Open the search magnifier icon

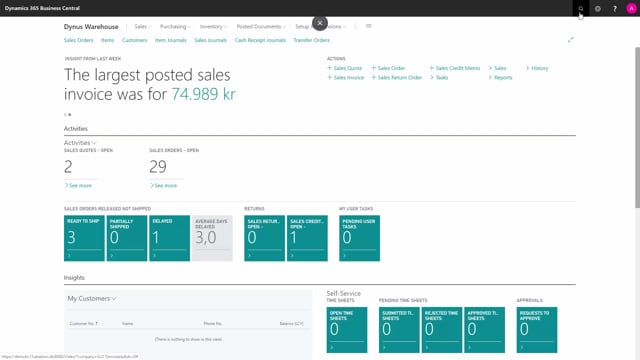pos(580,9)
